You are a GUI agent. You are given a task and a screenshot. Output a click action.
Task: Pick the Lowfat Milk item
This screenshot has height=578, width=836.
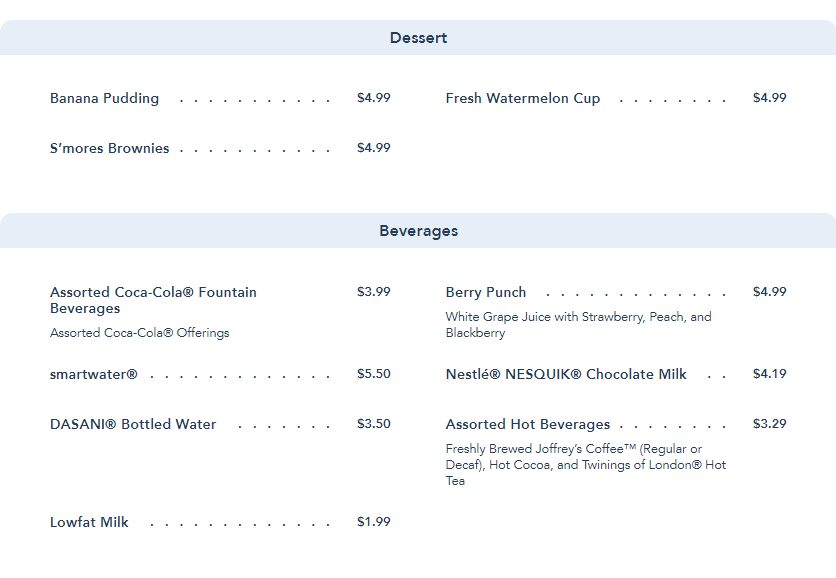pos(90,522)
